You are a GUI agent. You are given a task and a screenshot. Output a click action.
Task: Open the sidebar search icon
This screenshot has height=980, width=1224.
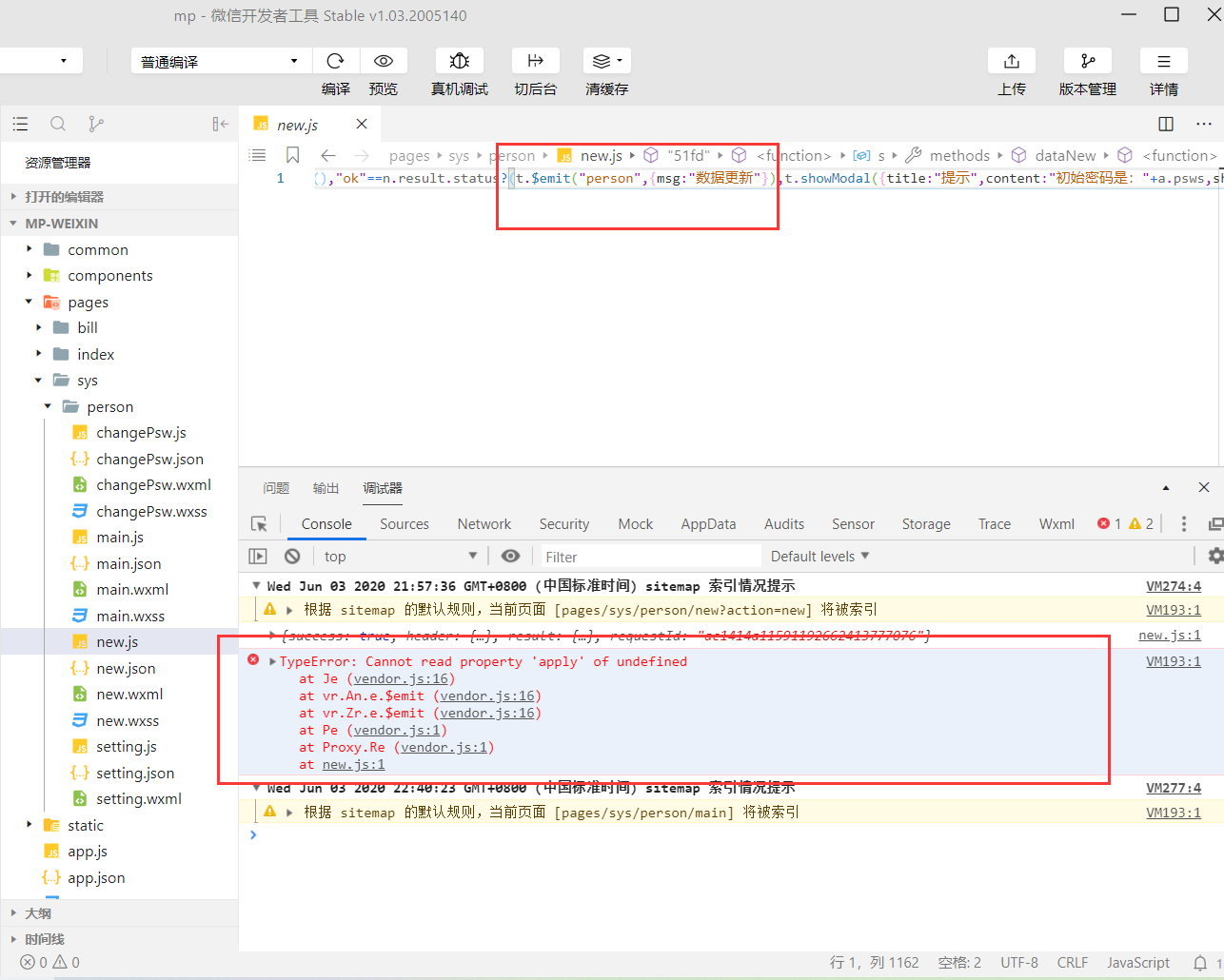point(58,124)
